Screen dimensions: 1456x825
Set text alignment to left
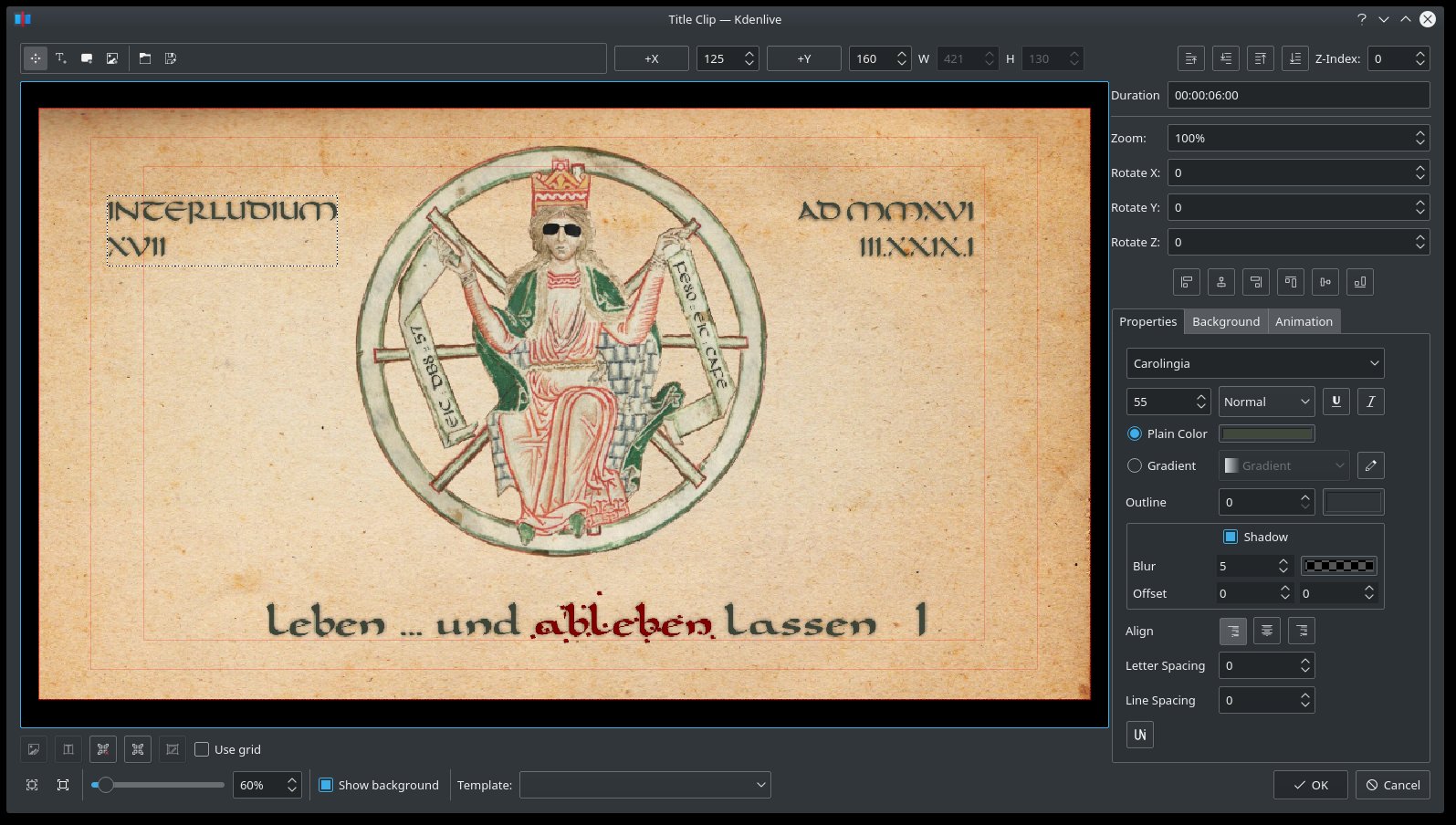coord(1232,631)
